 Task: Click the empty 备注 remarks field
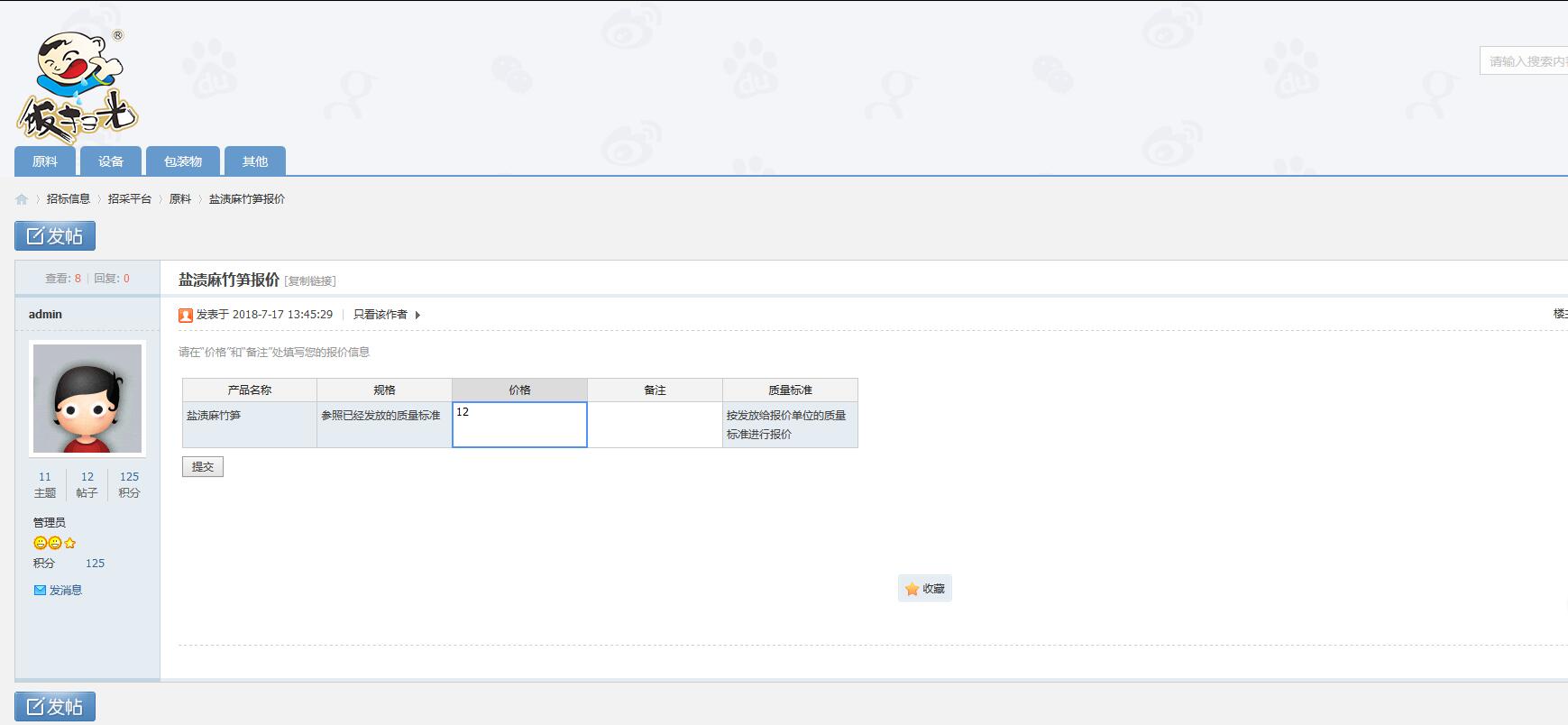[655, 425]
